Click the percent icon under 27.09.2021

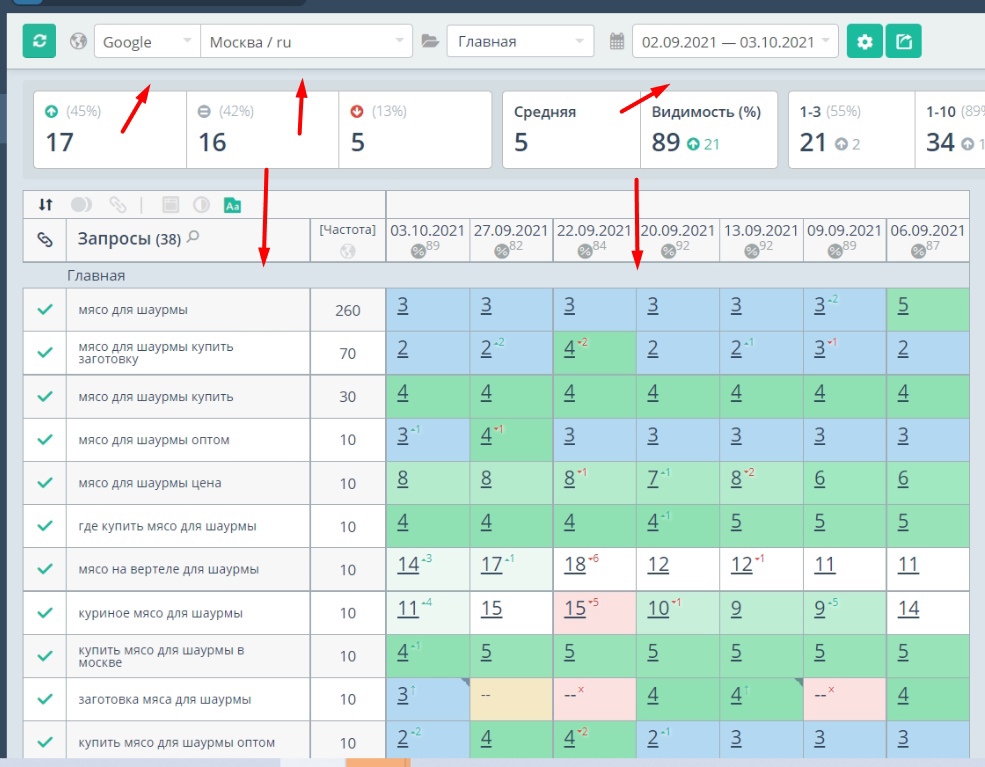pyautogui.click(x=501, y=251)
